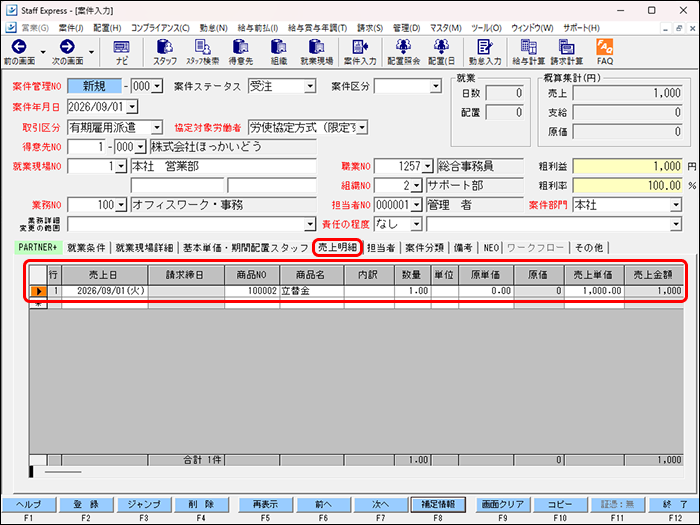Switch to the 案件分類 tab
This screenshot has height=525, width=700.
point(424,248)
